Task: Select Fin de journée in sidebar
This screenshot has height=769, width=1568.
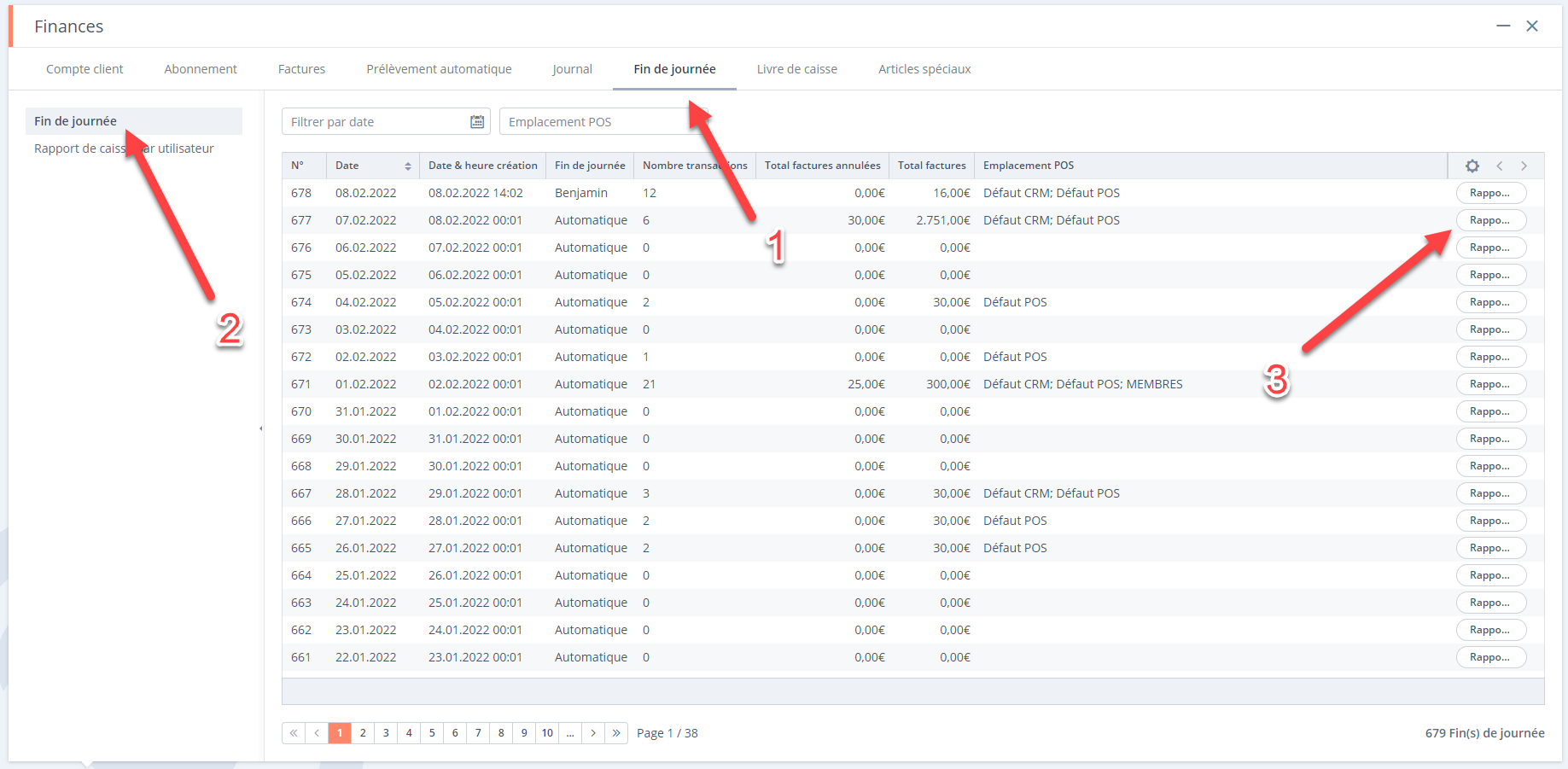Action: click(x=134, y=121)
